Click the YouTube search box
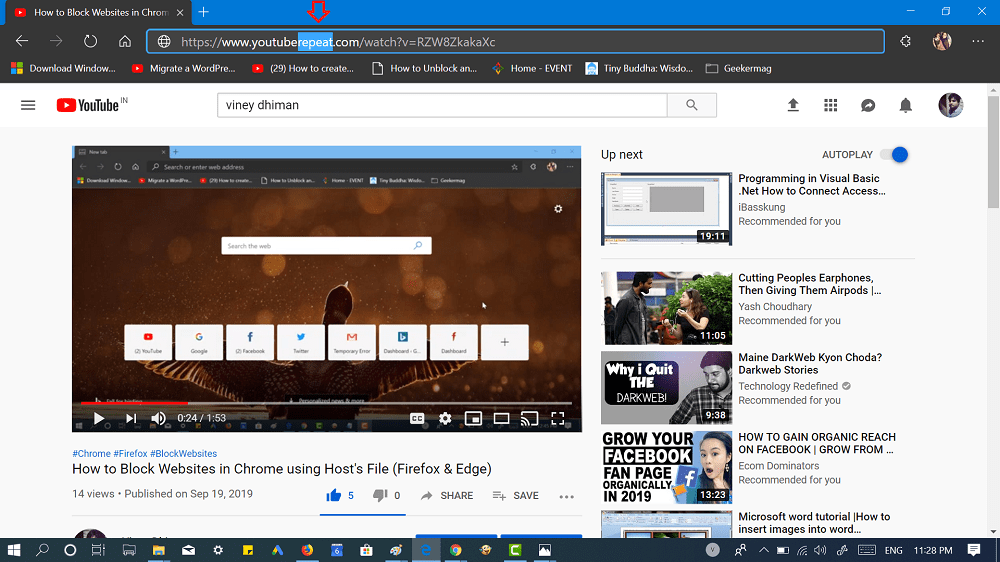Viewport: 1000px width, 562px height. [442, 105]
